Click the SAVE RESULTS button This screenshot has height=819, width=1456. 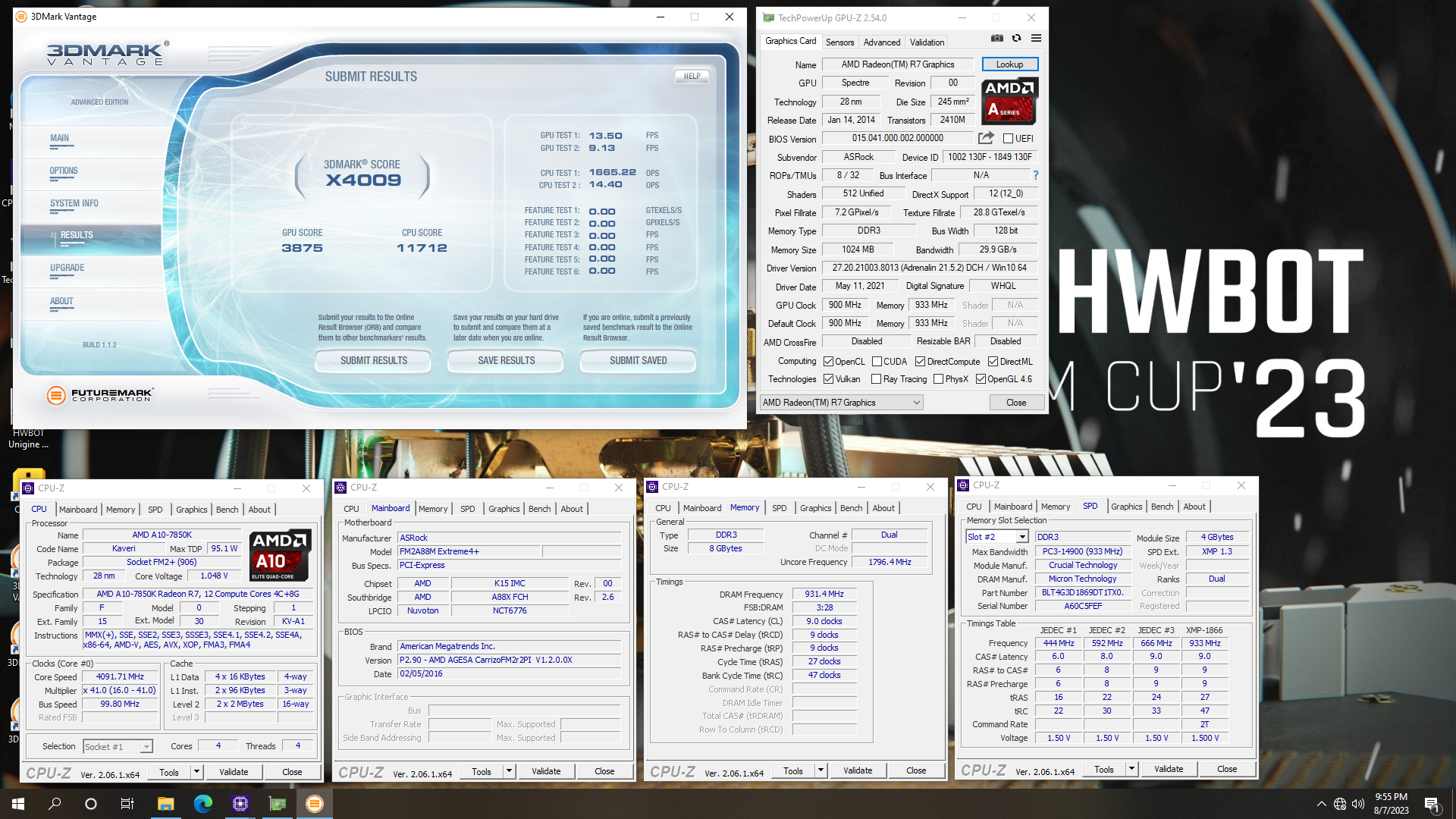coord(506,360)
